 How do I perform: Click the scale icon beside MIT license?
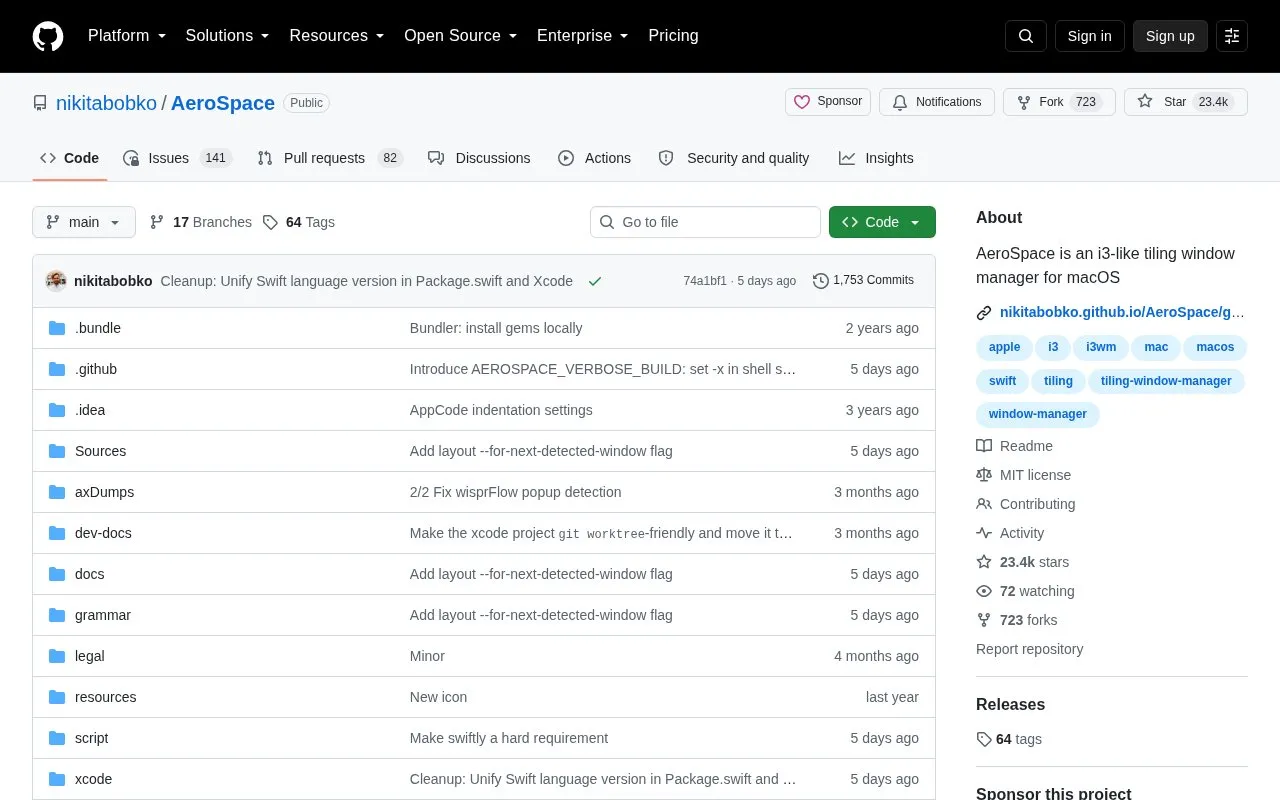pos(984,475)
